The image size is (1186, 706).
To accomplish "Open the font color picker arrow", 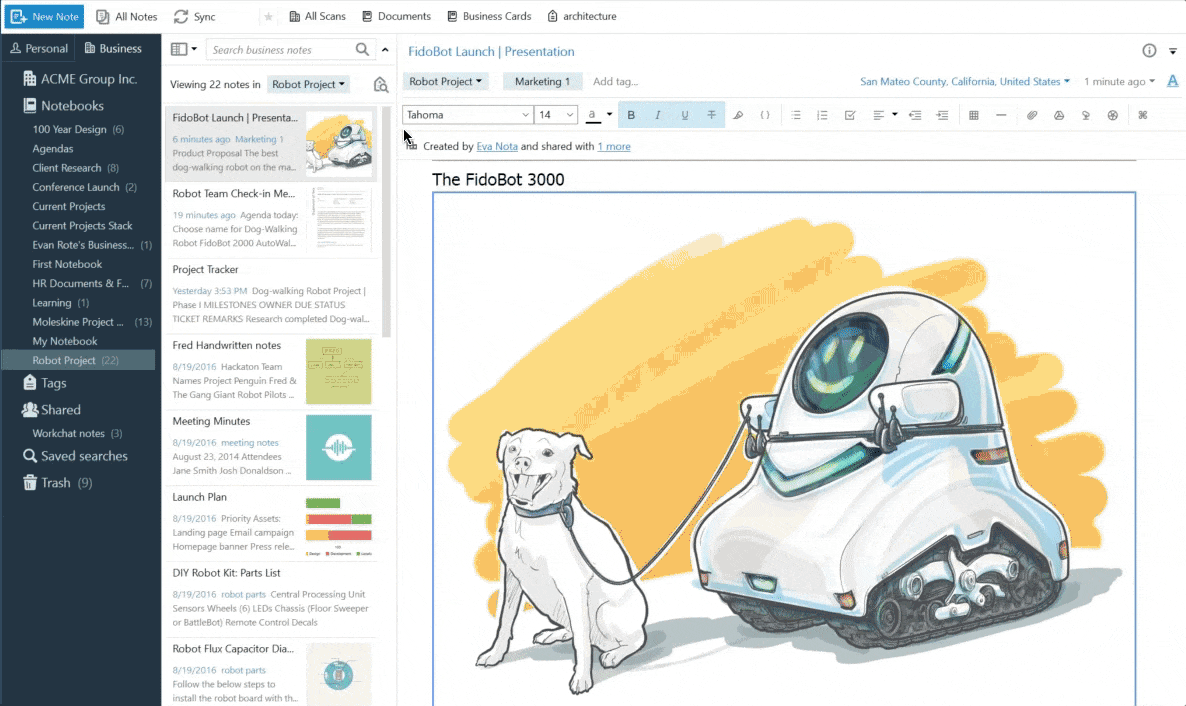I will (609, 115).
